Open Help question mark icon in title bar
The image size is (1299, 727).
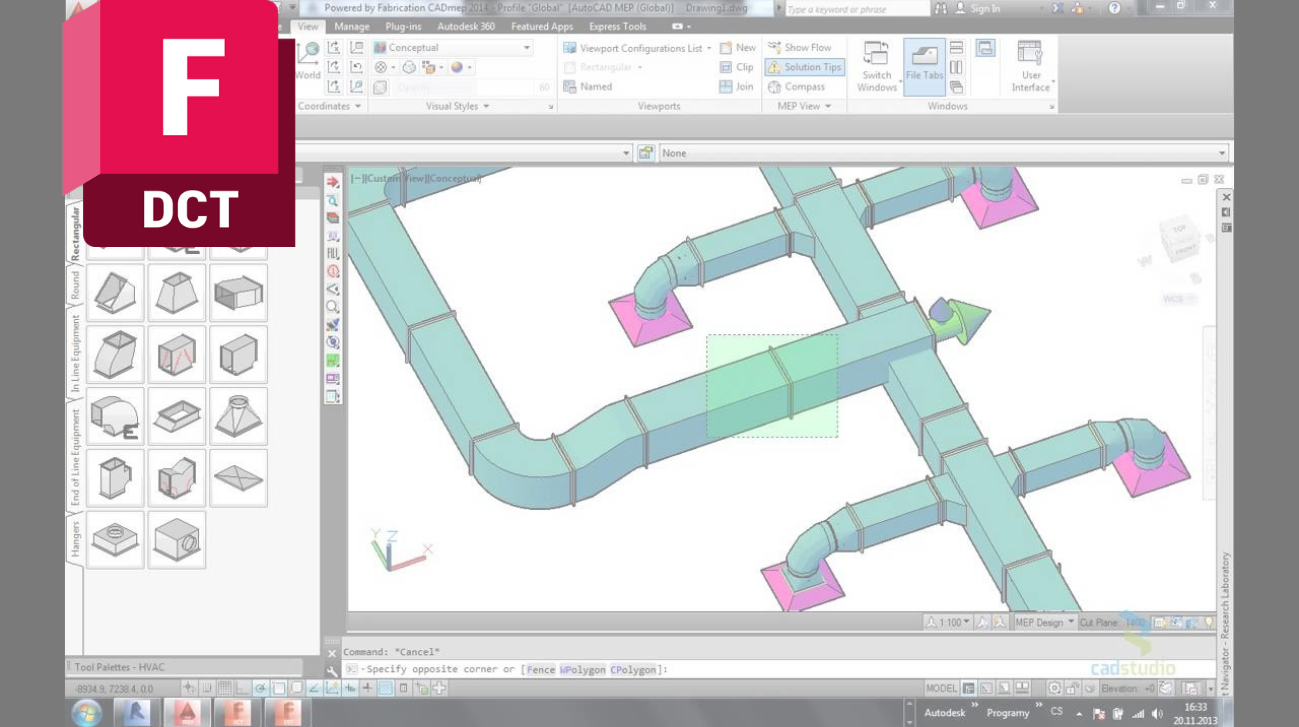pyautogui.click(x=1114, y=8)
